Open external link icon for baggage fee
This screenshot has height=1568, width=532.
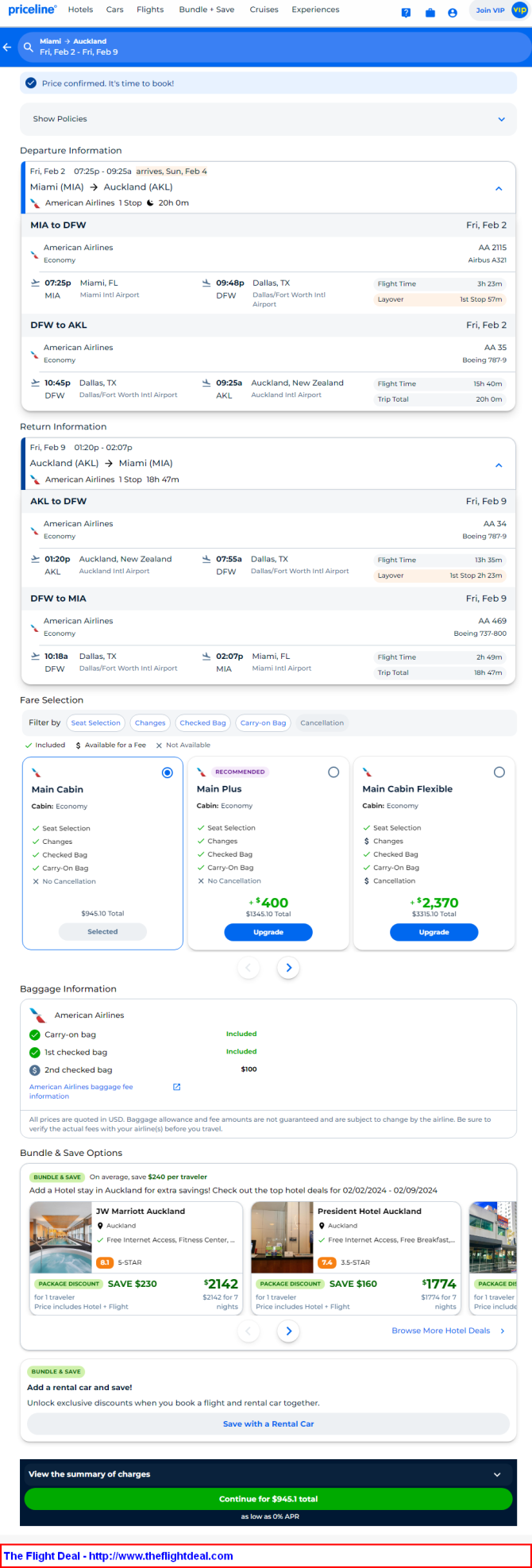click(177, 1087)
